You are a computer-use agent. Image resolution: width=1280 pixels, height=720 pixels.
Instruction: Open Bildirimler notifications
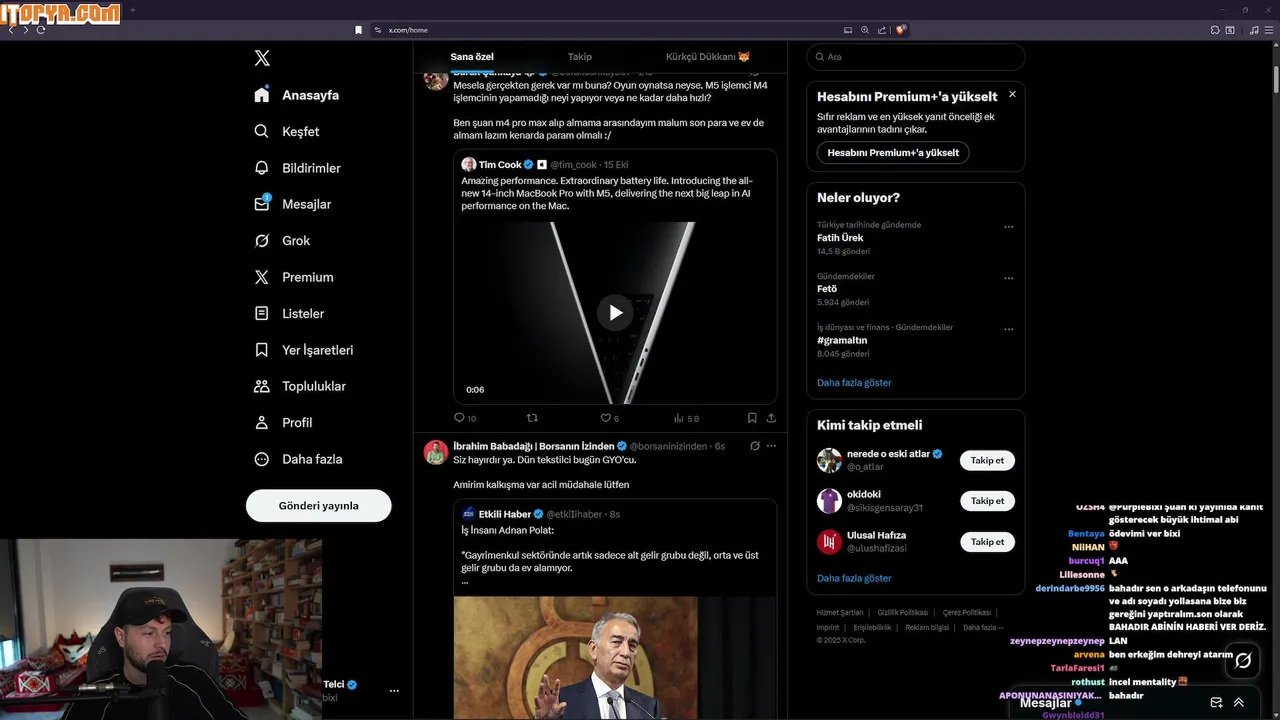pos(297,168)
